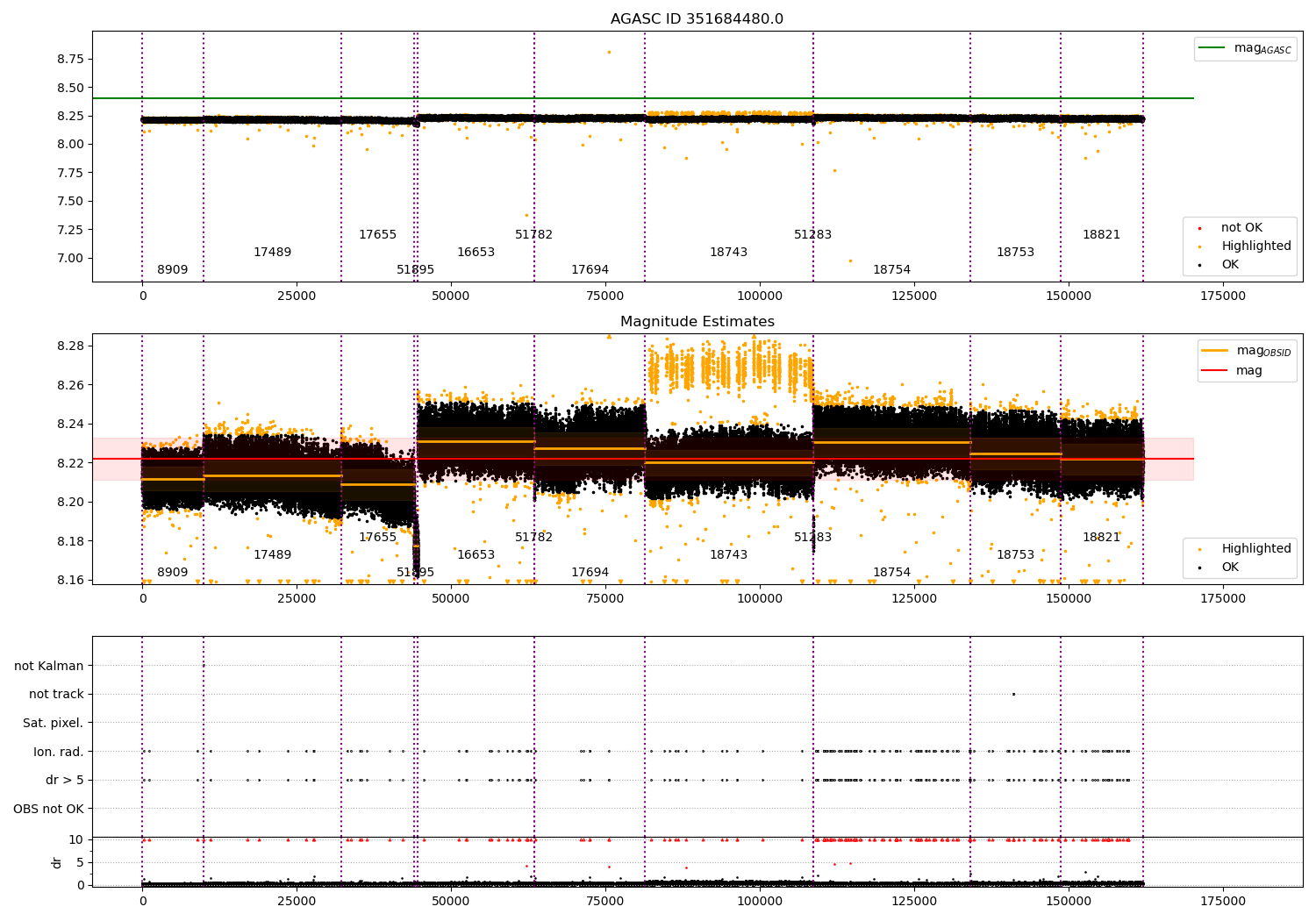Click obsid label 51895 in the top plot
The height and width of the screenshot is (921, 1316).
[416, 270]
